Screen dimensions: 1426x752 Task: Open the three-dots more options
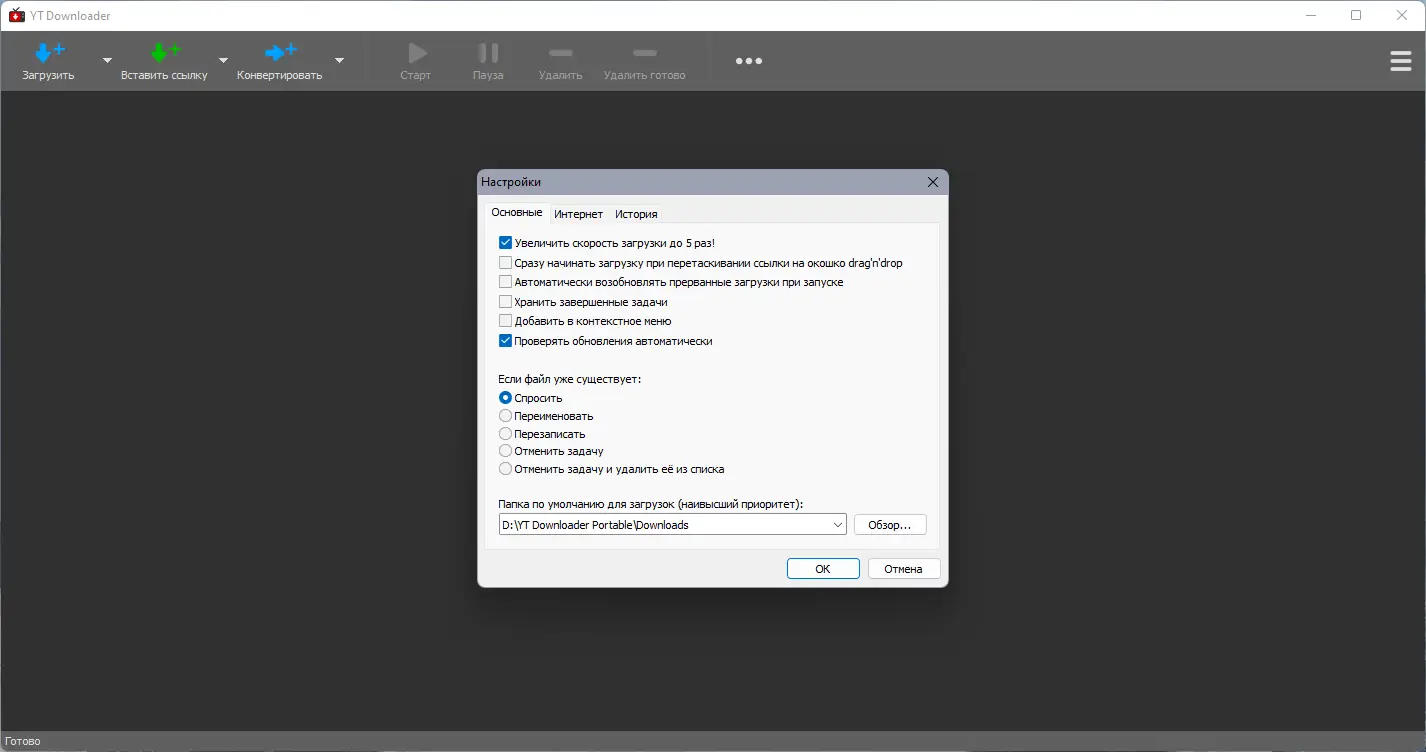tap(749, 61)
